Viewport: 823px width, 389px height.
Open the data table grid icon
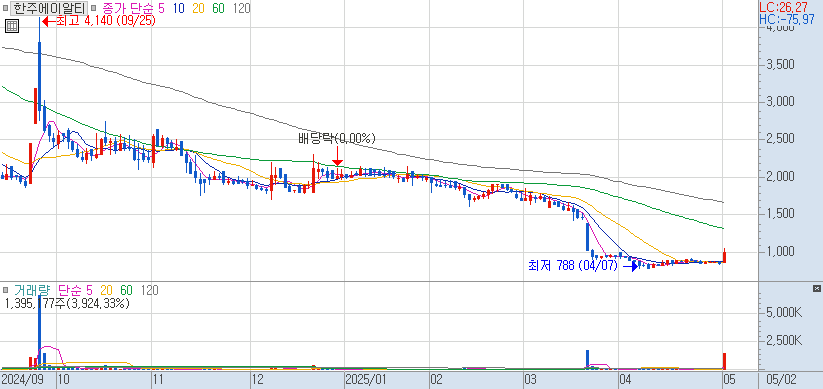click(x=12, y=26)
